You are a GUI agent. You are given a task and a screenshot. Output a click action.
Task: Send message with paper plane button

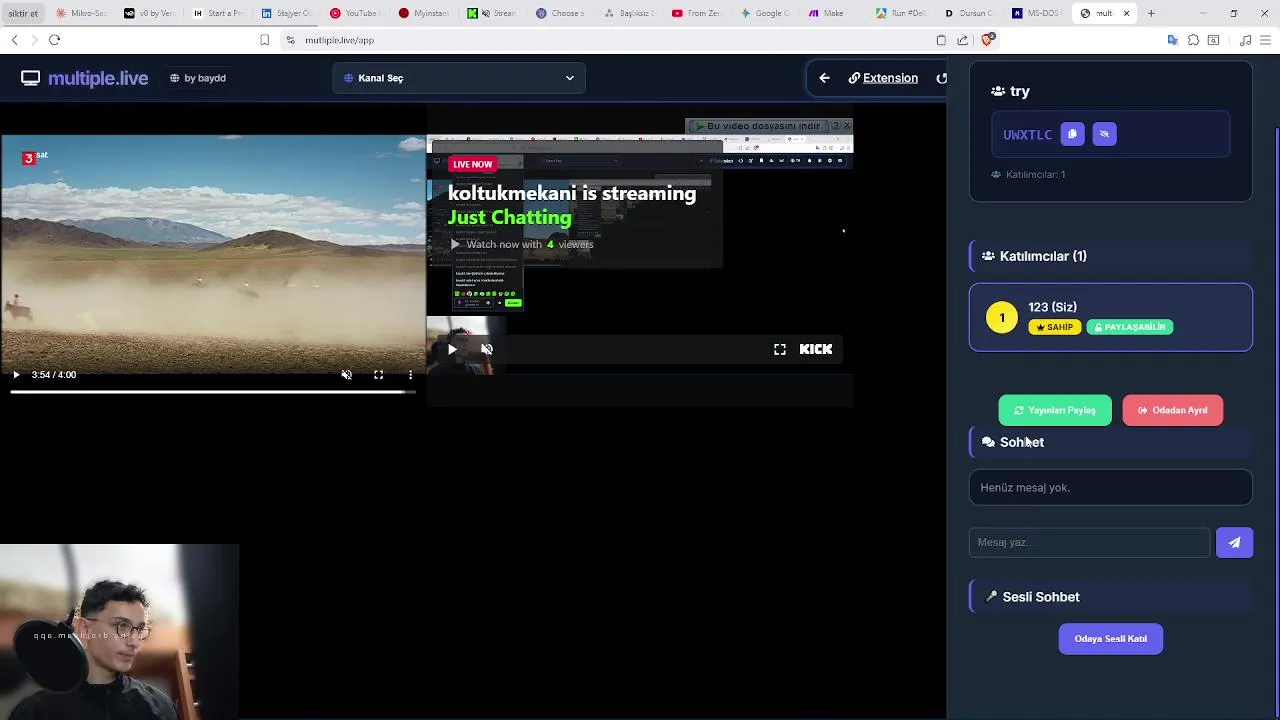pos(1234,542)
